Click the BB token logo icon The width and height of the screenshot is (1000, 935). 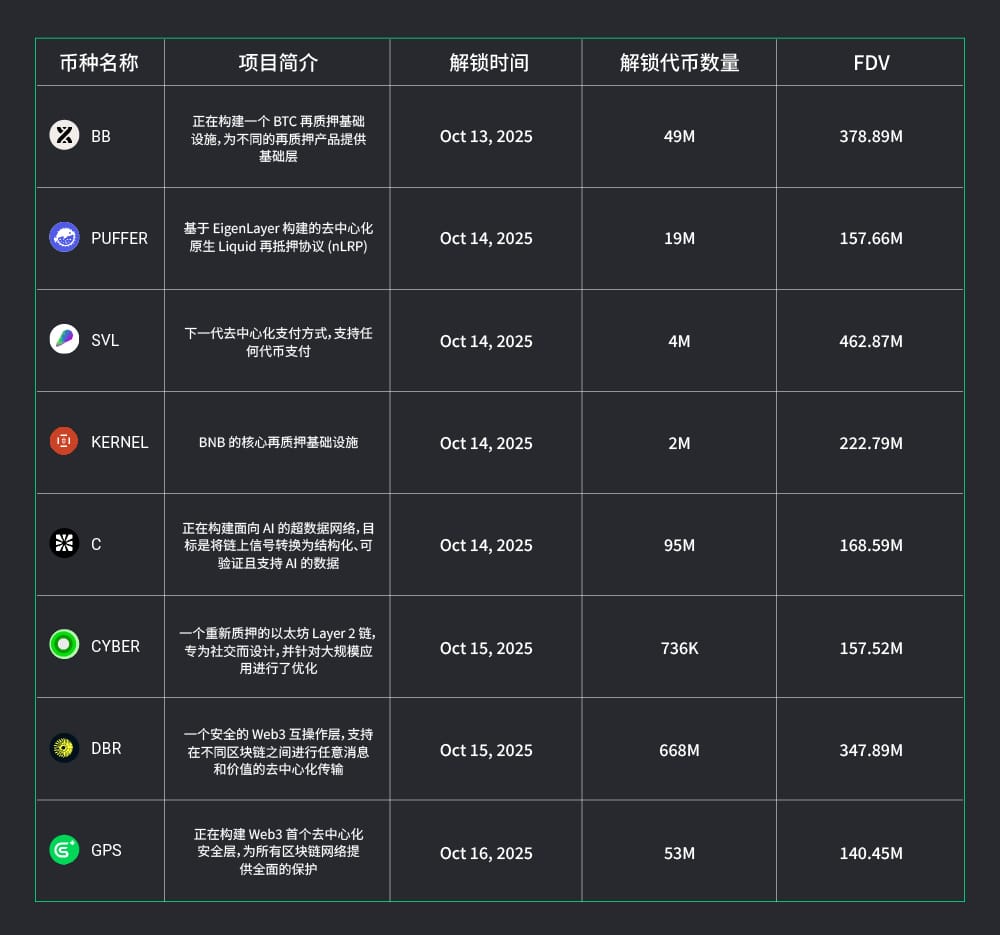pos(64,135)
